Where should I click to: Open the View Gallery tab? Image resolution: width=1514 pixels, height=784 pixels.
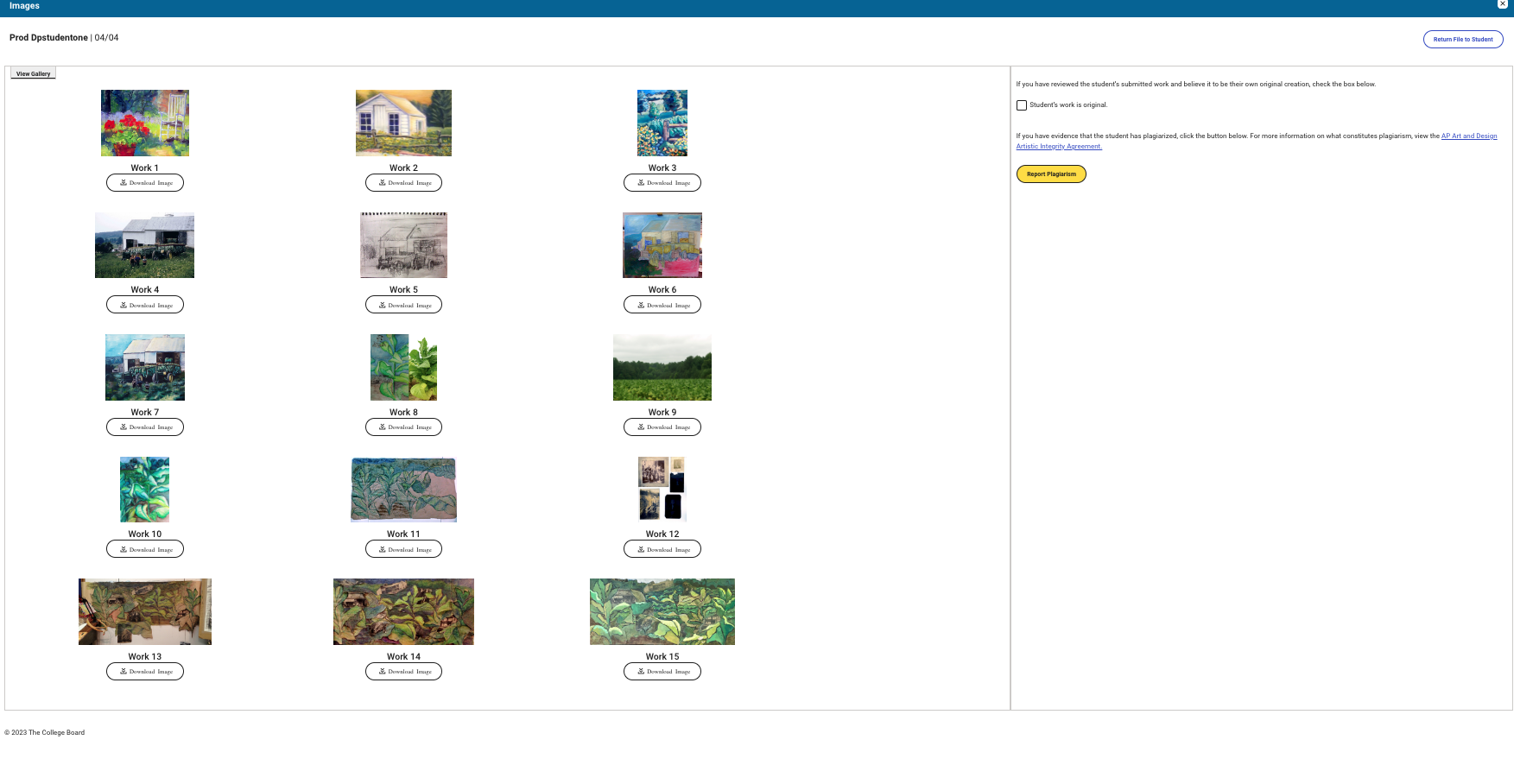(x=33, y=73)
